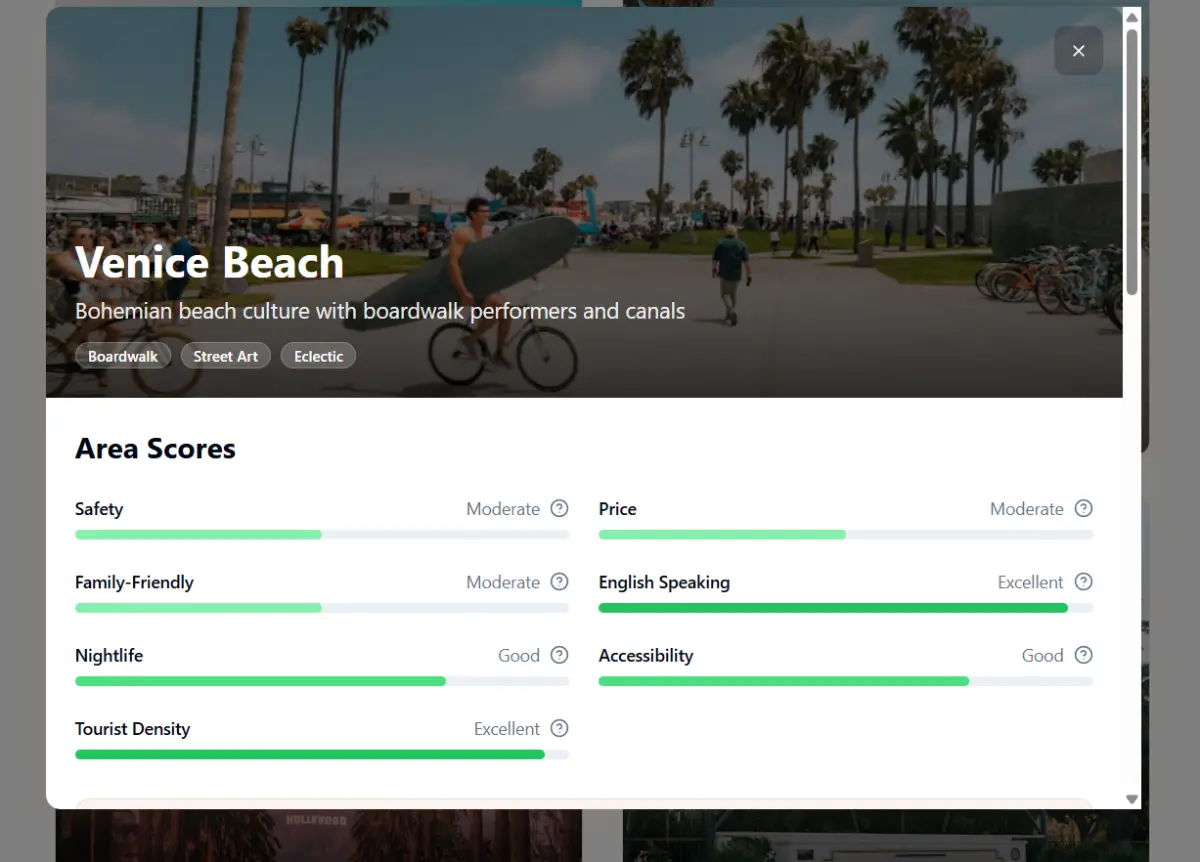Click the scrollbar up arrow
This screenshot has height=862, width=1200.
pos(1132,16)
